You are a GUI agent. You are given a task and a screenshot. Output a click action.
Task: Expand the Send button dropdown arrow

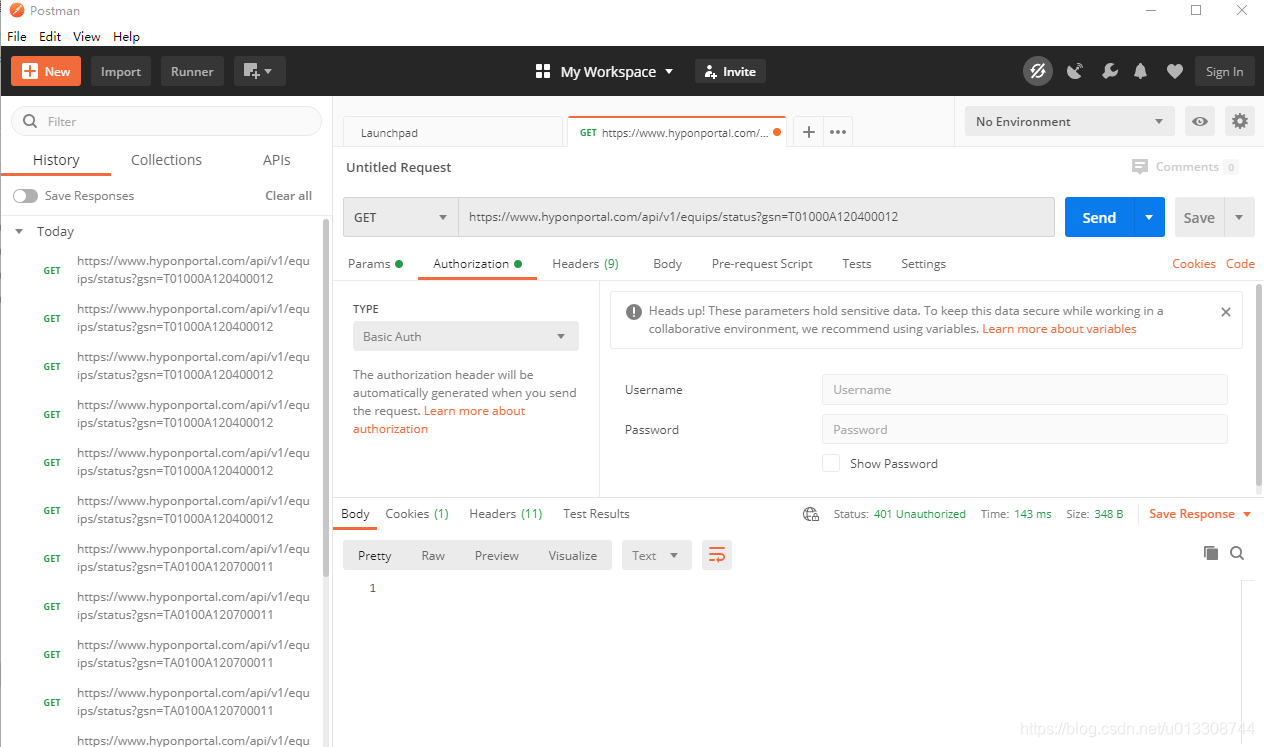[1149, 217]
